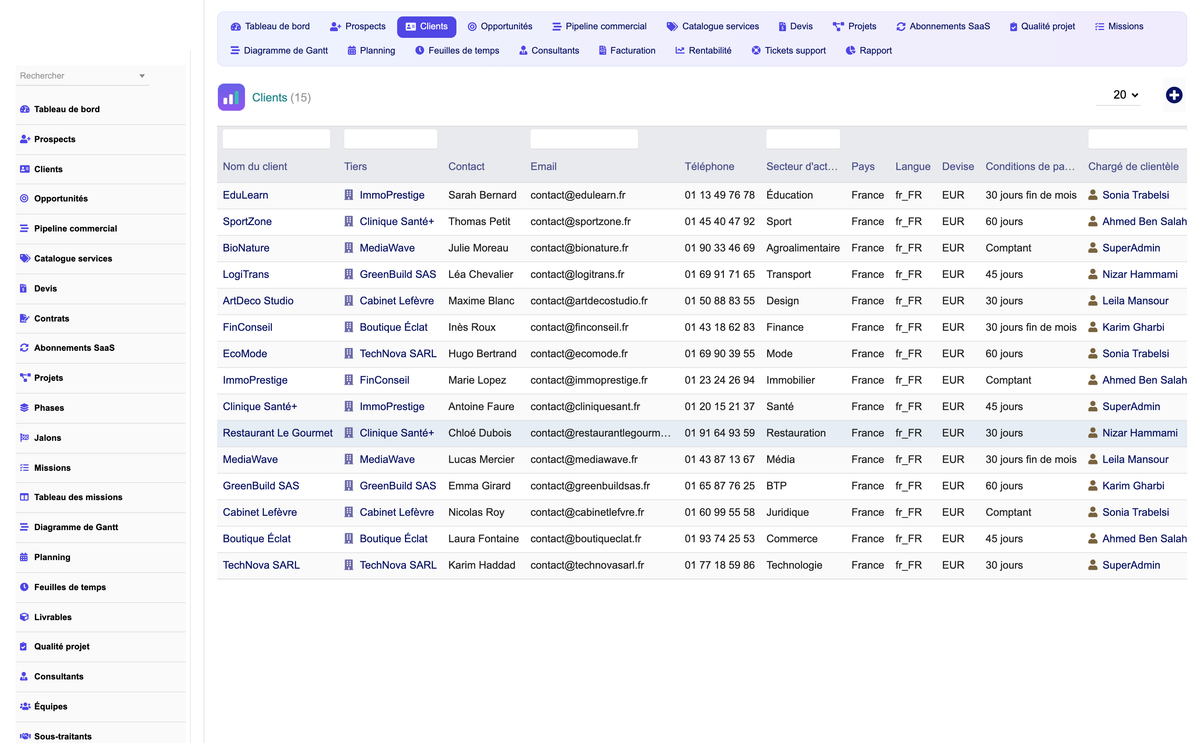1200x743 pixels.
Task: Open the Diagramme de Gantt top tab
Action: click(x=279, y=50)
